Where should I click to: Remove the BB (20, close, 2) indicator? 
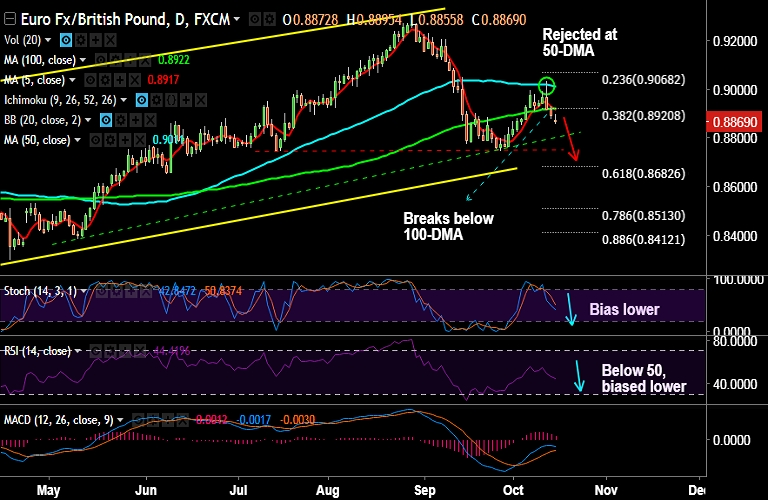coord(150,120)
